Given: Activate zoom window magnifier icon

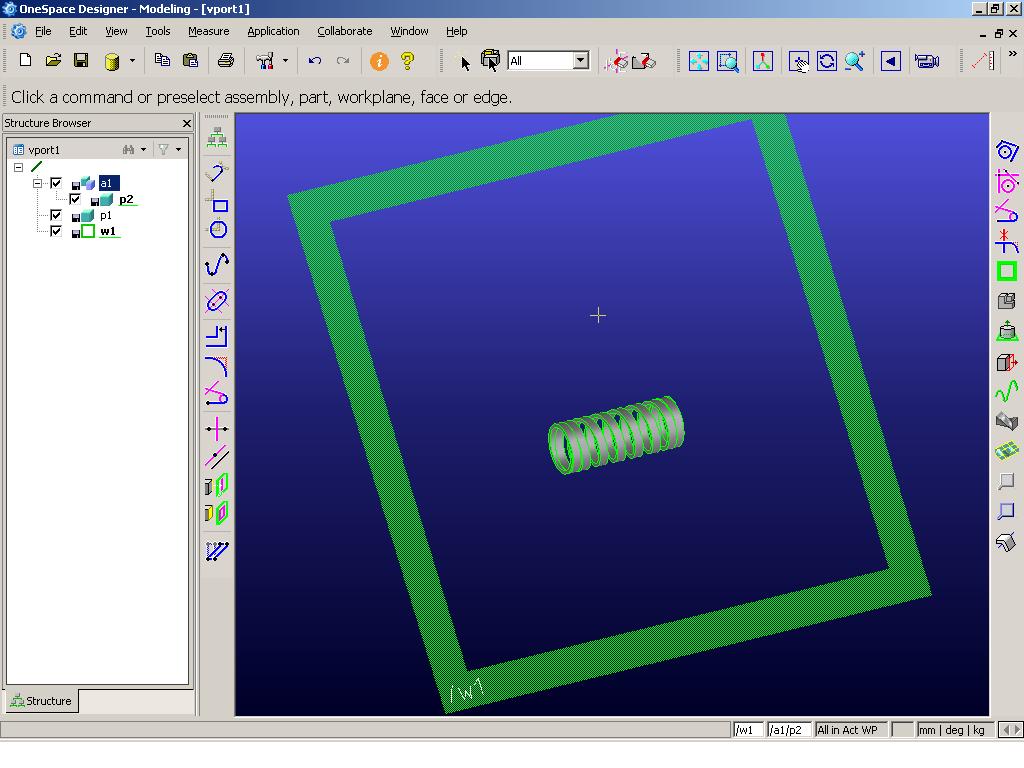Looking at the screenshot, I should point(728,61).
